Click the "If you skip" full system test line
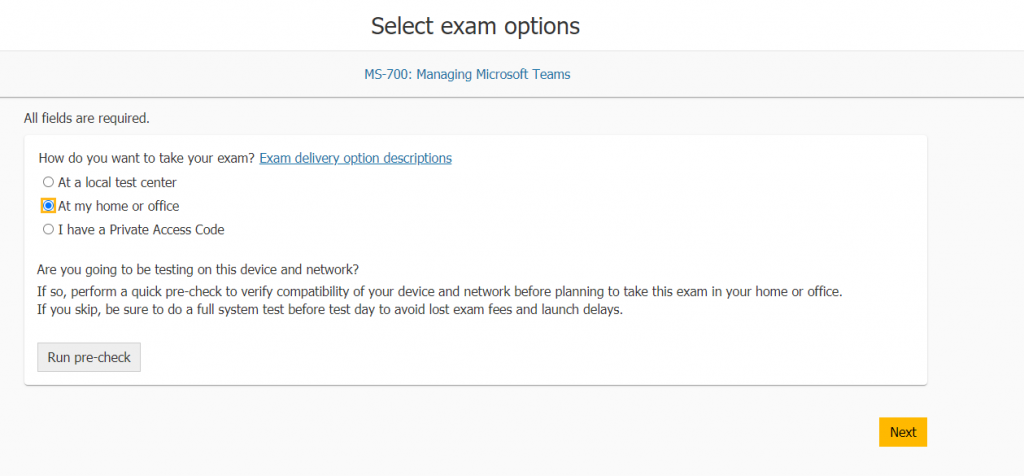The image size is (1024, 476). (x=330, y=309)
